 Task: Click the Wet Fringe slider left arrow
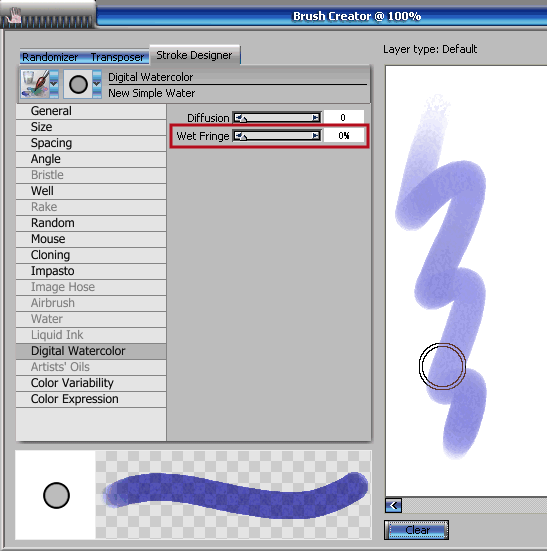237,136
